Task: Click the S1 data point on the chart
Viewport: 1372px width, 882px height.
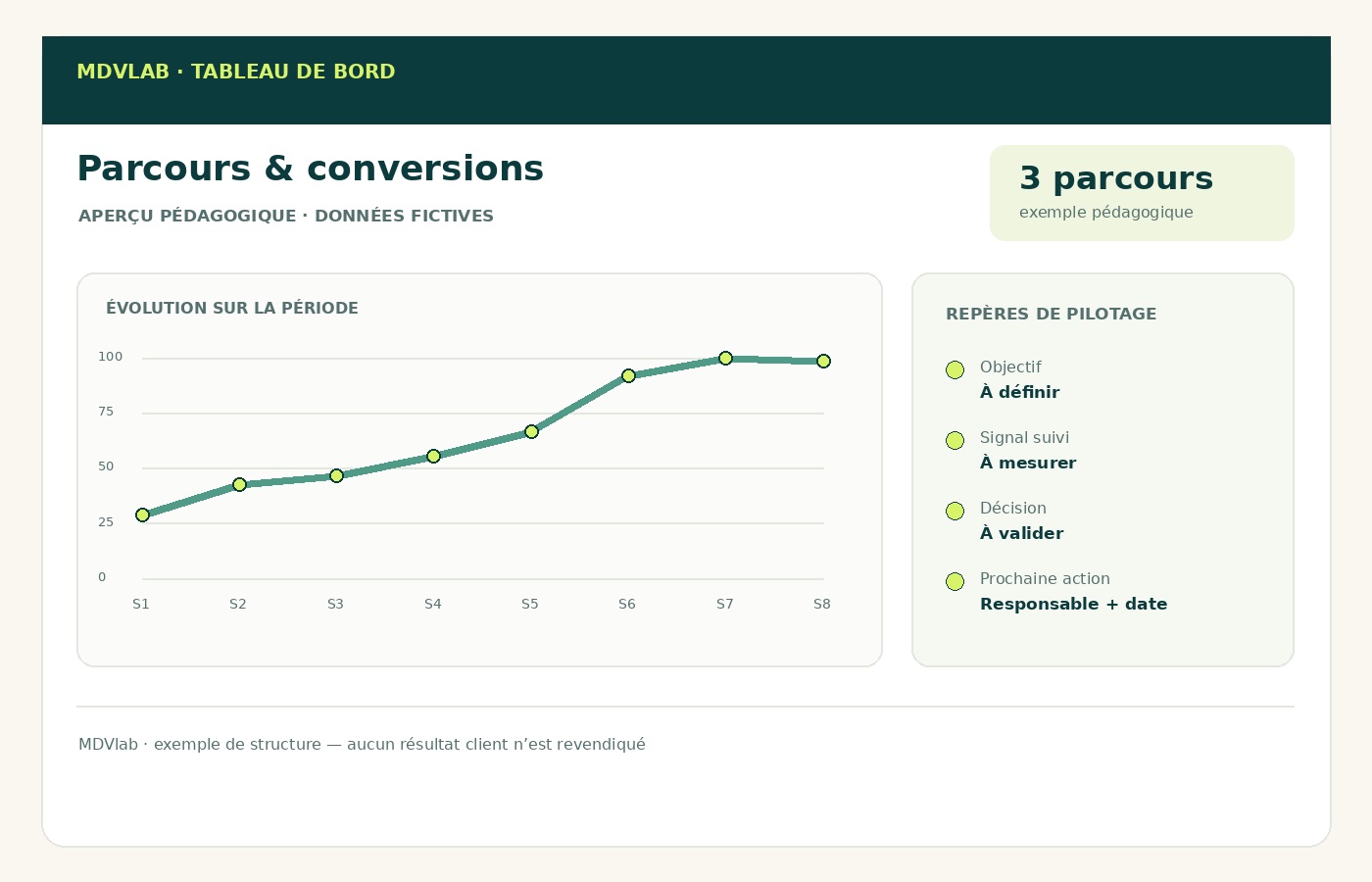Action: pyautogui.click(x=142, y=515)
